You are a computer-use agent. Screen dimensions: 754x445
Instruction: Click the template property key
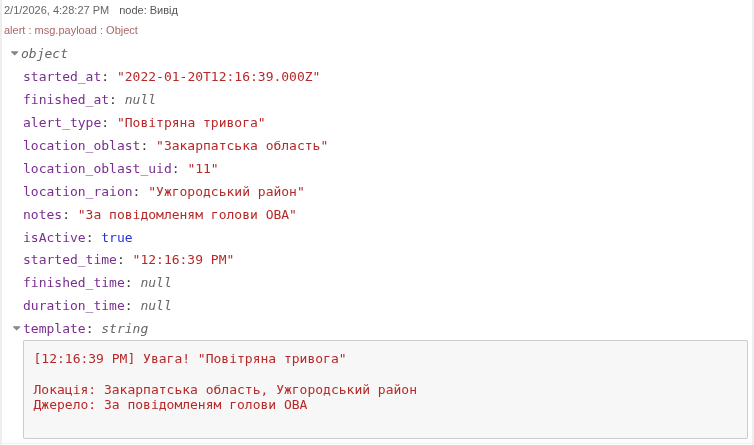54,329
